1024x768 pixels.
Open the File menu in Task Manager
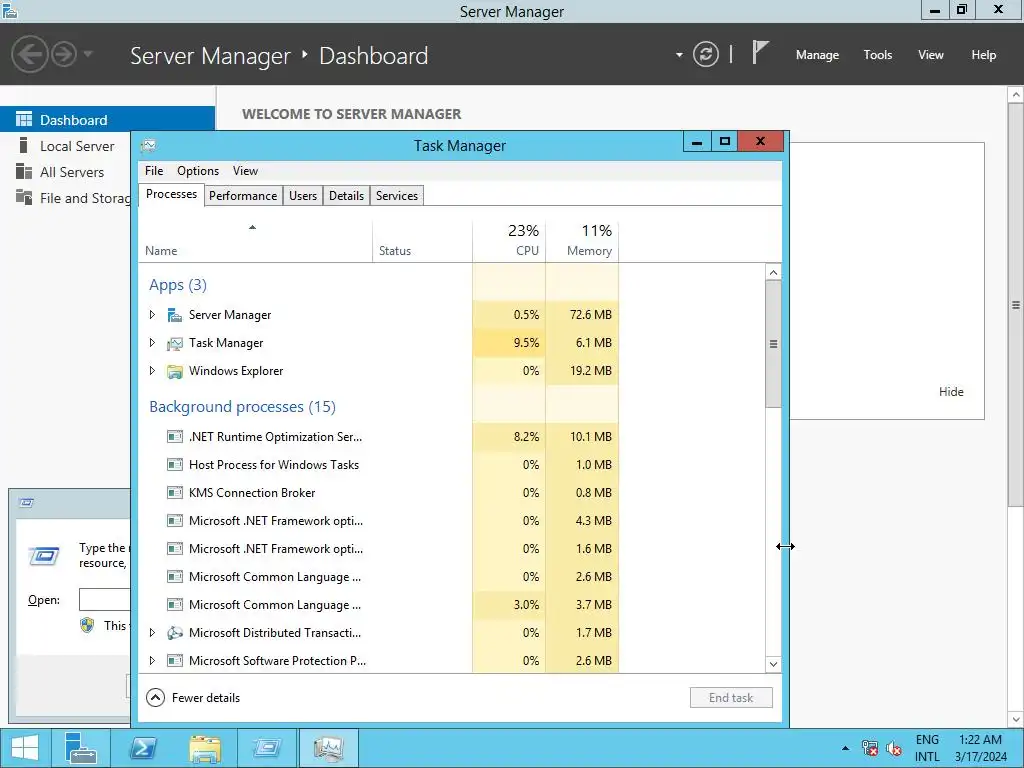(x=154, y=171)
